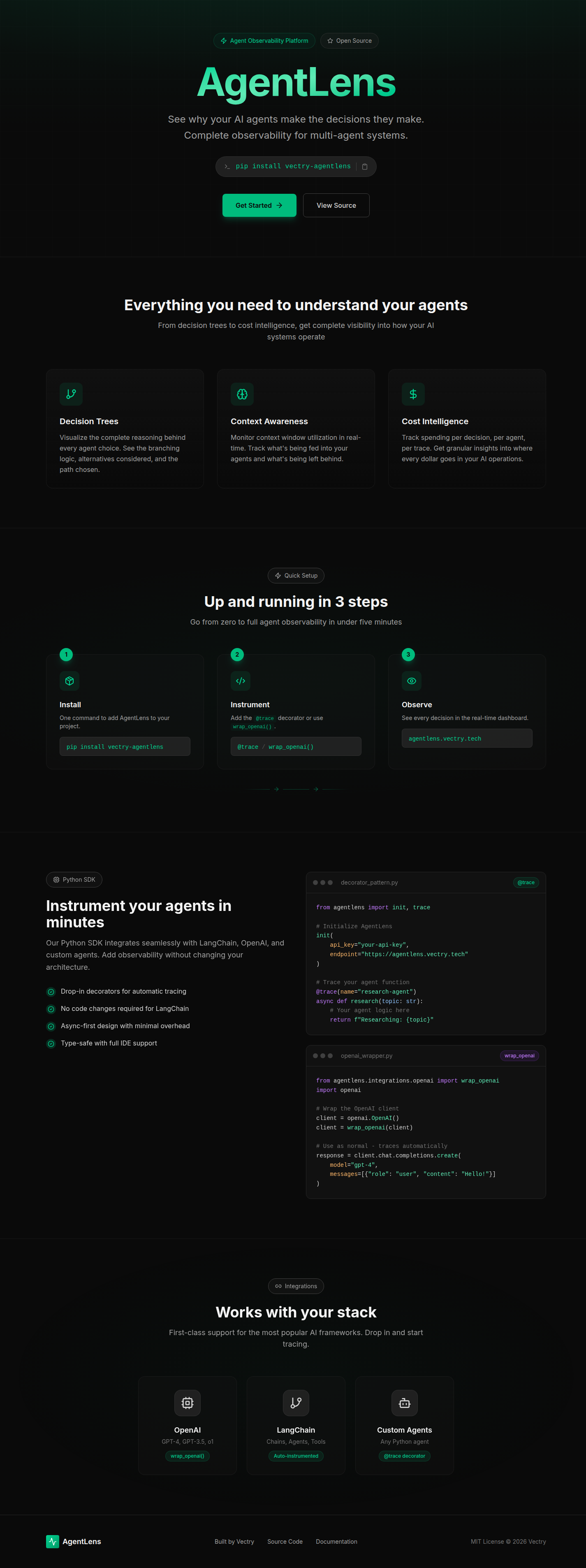Click the copy icon beside pip install command
Image resolution: width=586 pixels, height=1568 pixels.
point(364,167)
